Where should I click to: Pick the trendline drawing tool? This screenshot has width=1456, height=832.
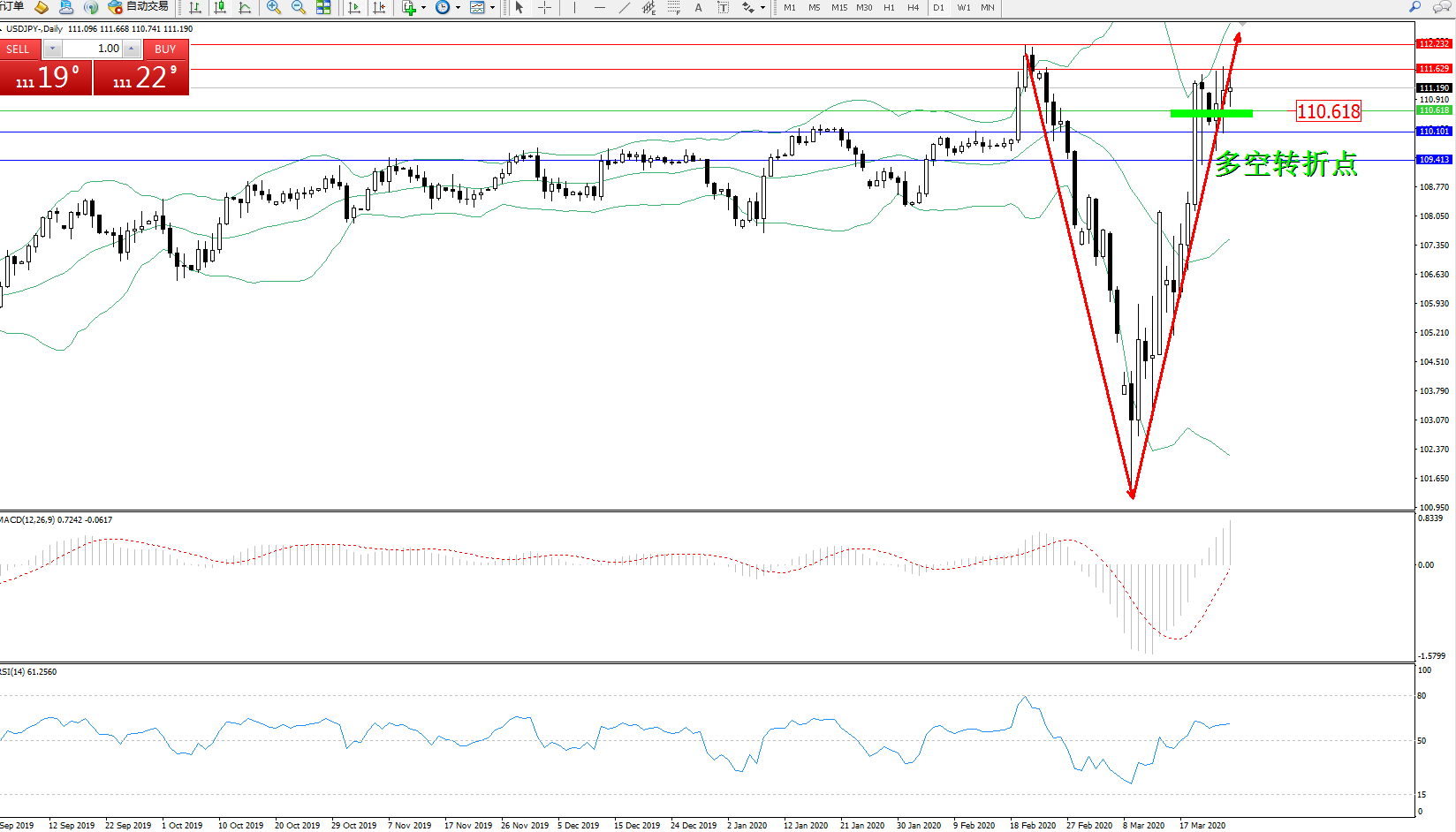pyautogui.click(x=625, y=8)
